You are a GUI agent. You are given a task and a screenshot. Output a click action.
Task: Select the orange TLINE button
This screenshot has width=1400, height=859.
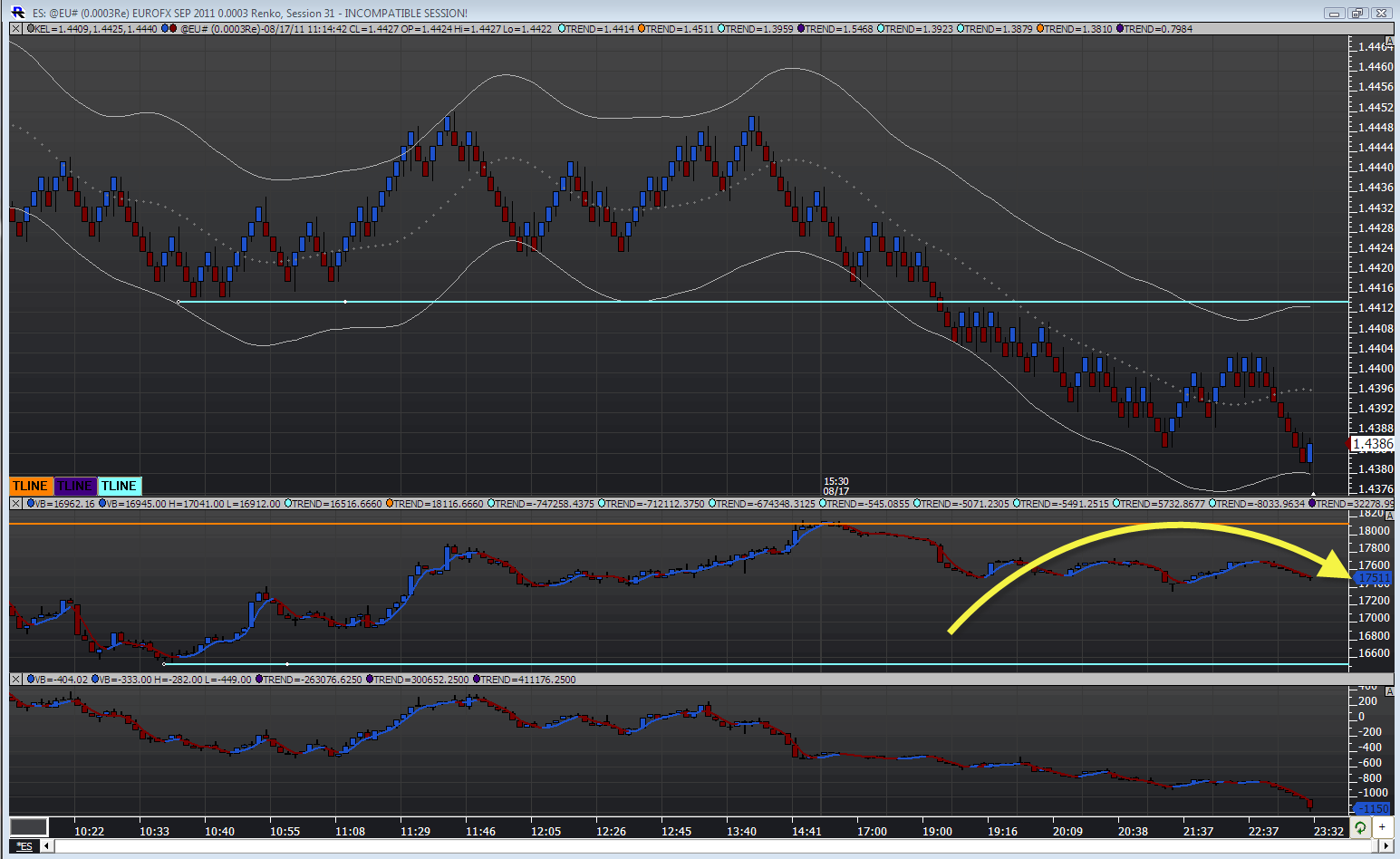coord(31,487)
